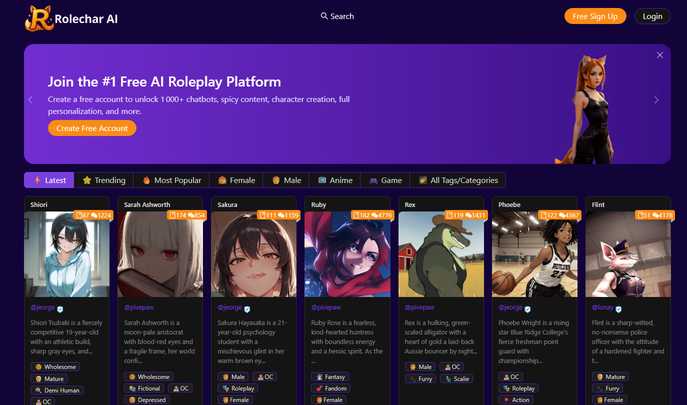The width and height of the screenshot is (687, 405).
Task: Click the orange stats badge on Shiori card
Action: coord(93,215)
